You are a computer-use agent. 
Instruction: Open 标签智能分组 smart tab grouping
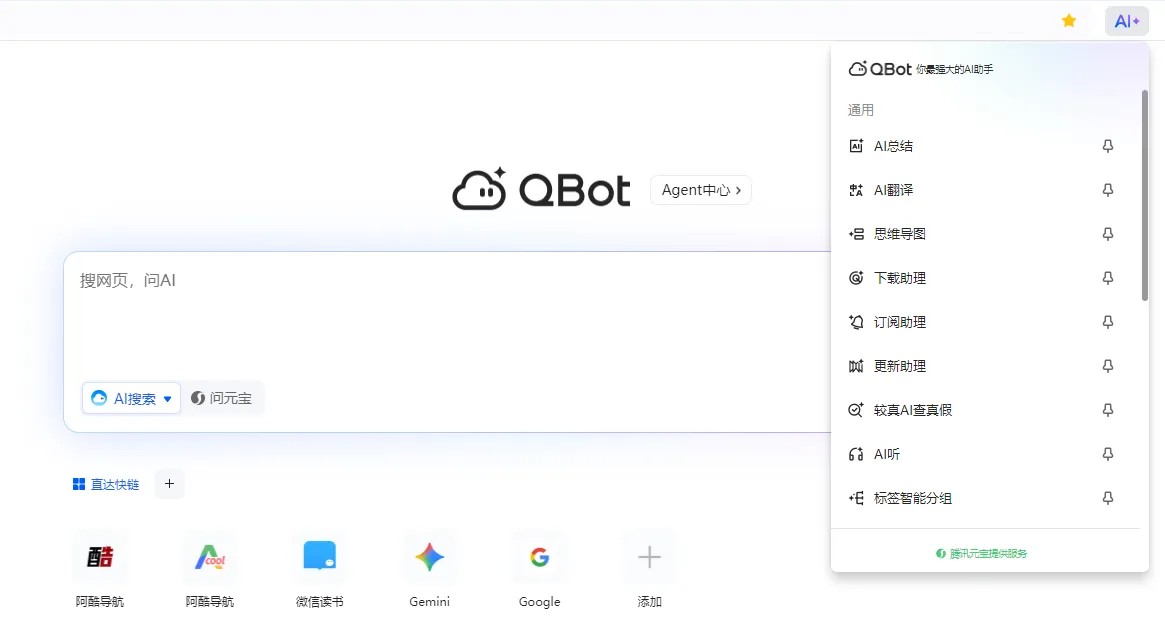pyautogui.click(x=911, y=497)
